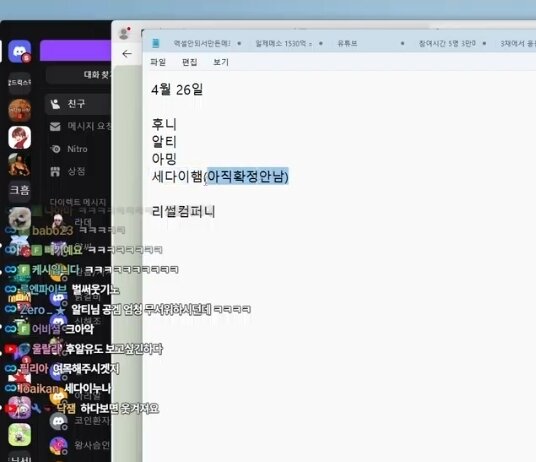Open the Notepad document icon tab

click(156, 43)
